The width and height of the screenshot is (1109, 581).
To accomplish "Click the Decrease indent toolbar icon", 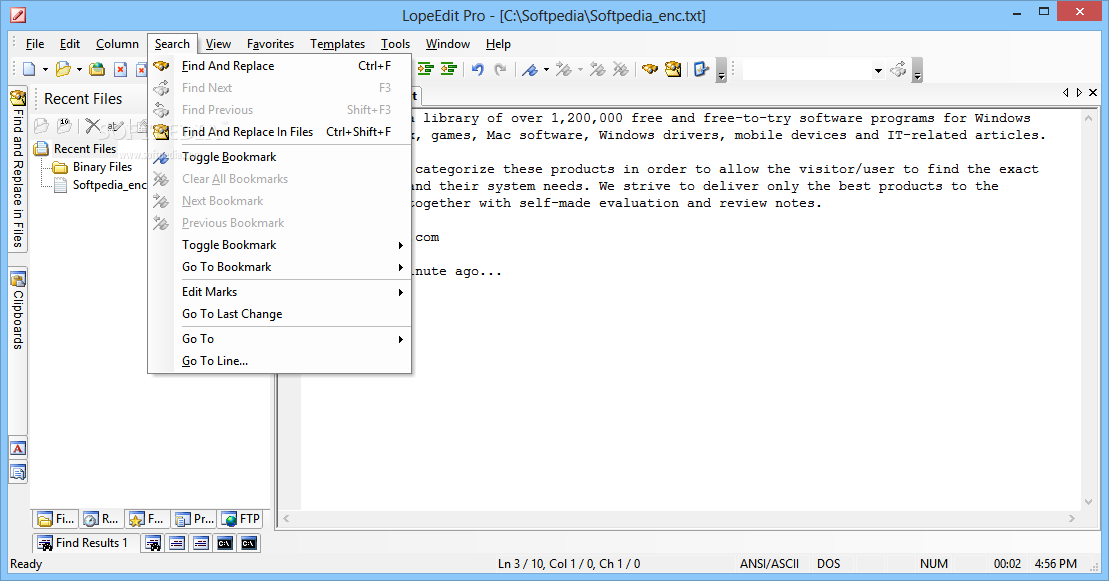I will [x=448, y=69].
